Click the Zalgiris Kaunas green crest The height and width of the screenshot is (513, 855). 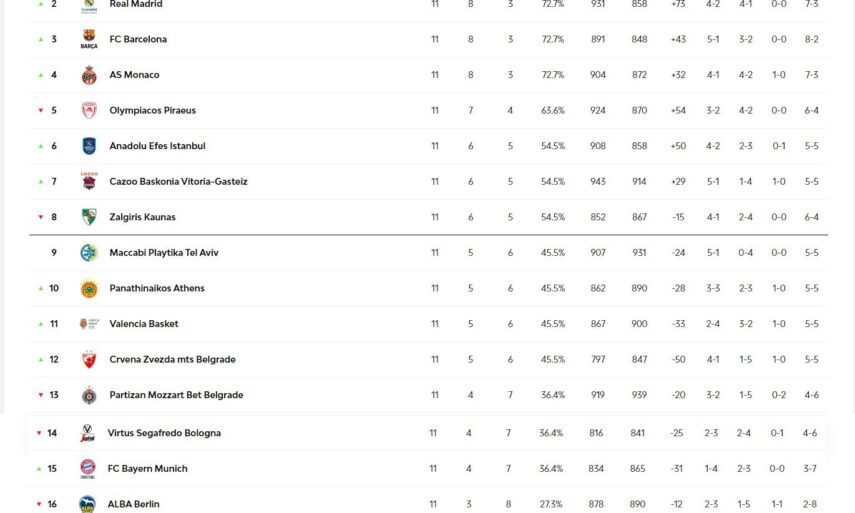coord(89,217)
